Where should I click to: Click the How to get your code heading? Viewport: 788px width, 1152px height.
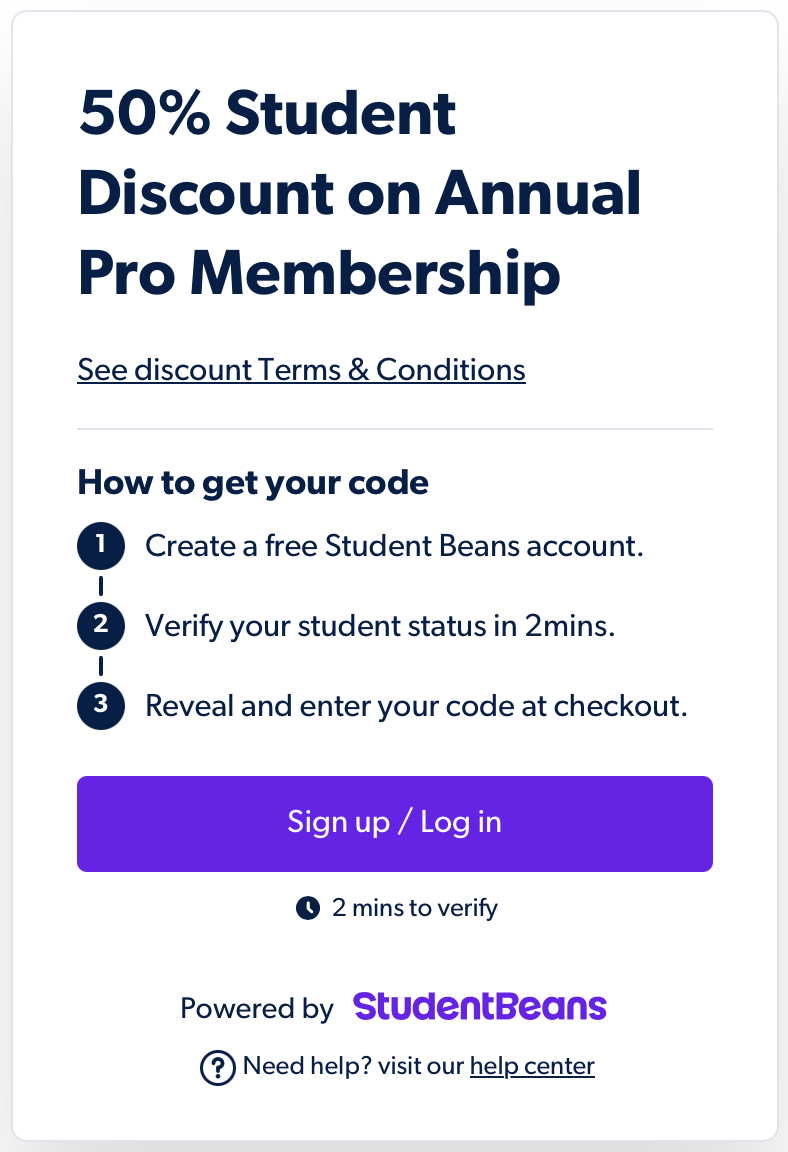point(253,483)
